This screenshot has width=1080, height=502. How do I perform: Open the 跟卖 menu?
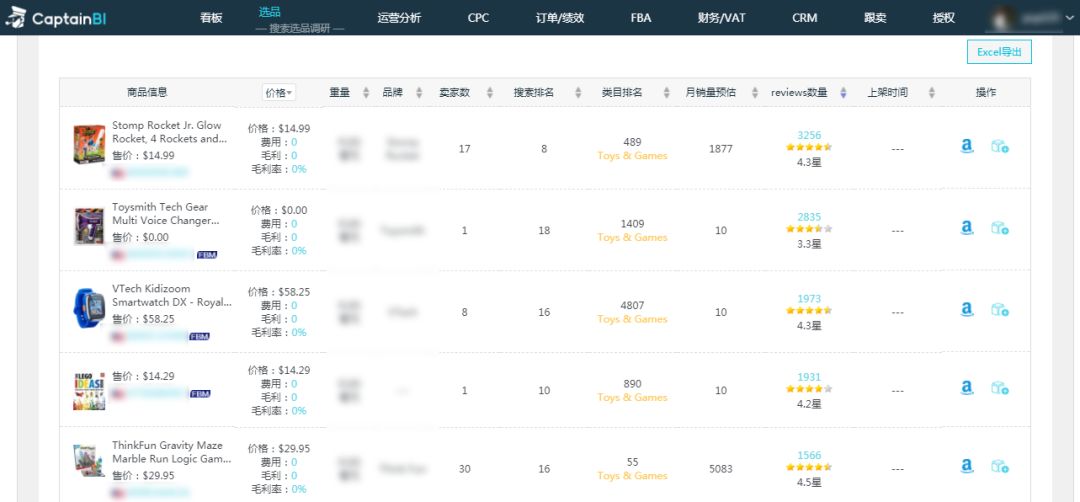click(875, 18)
